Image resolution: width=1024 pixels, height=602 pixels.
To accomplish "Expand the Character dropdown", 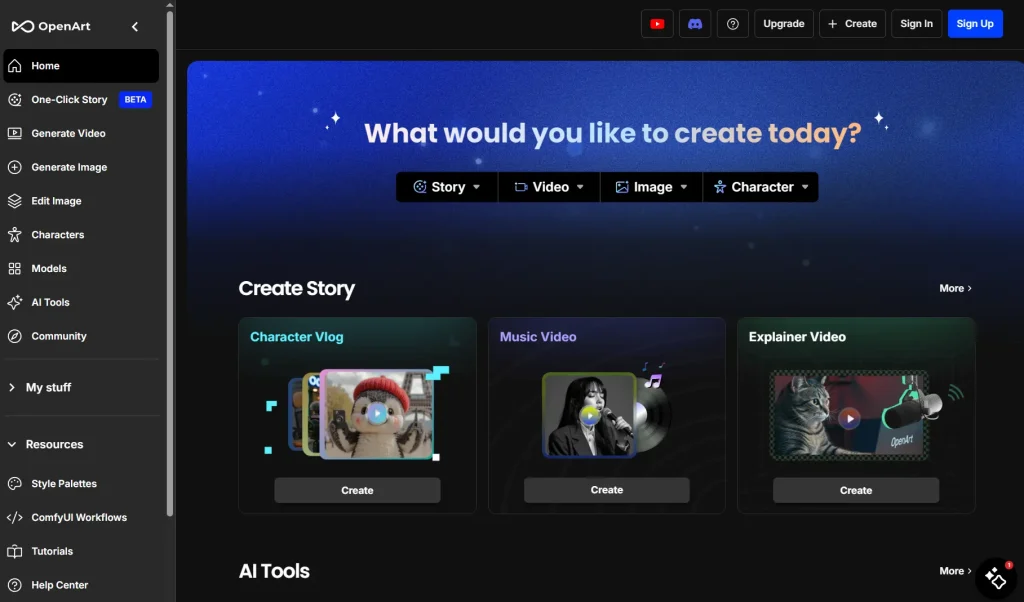I will 761,187.
